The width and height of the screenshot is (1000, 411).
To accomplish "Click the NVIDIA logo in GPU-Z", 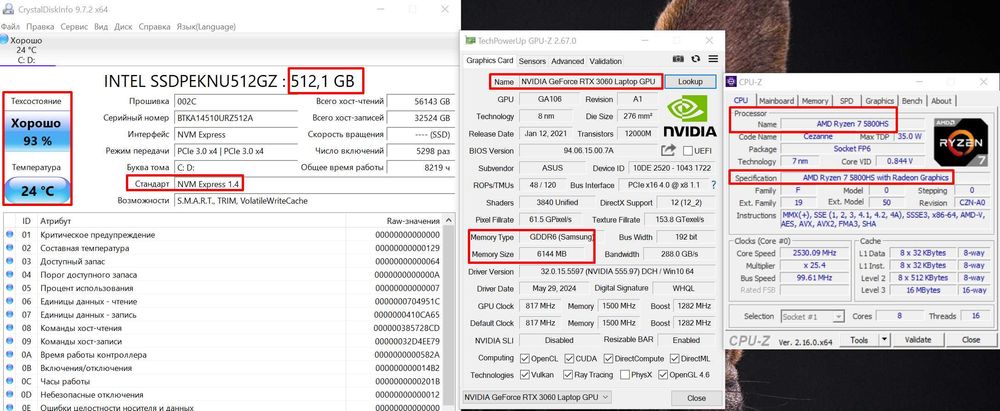I will (x=689, y=116).
